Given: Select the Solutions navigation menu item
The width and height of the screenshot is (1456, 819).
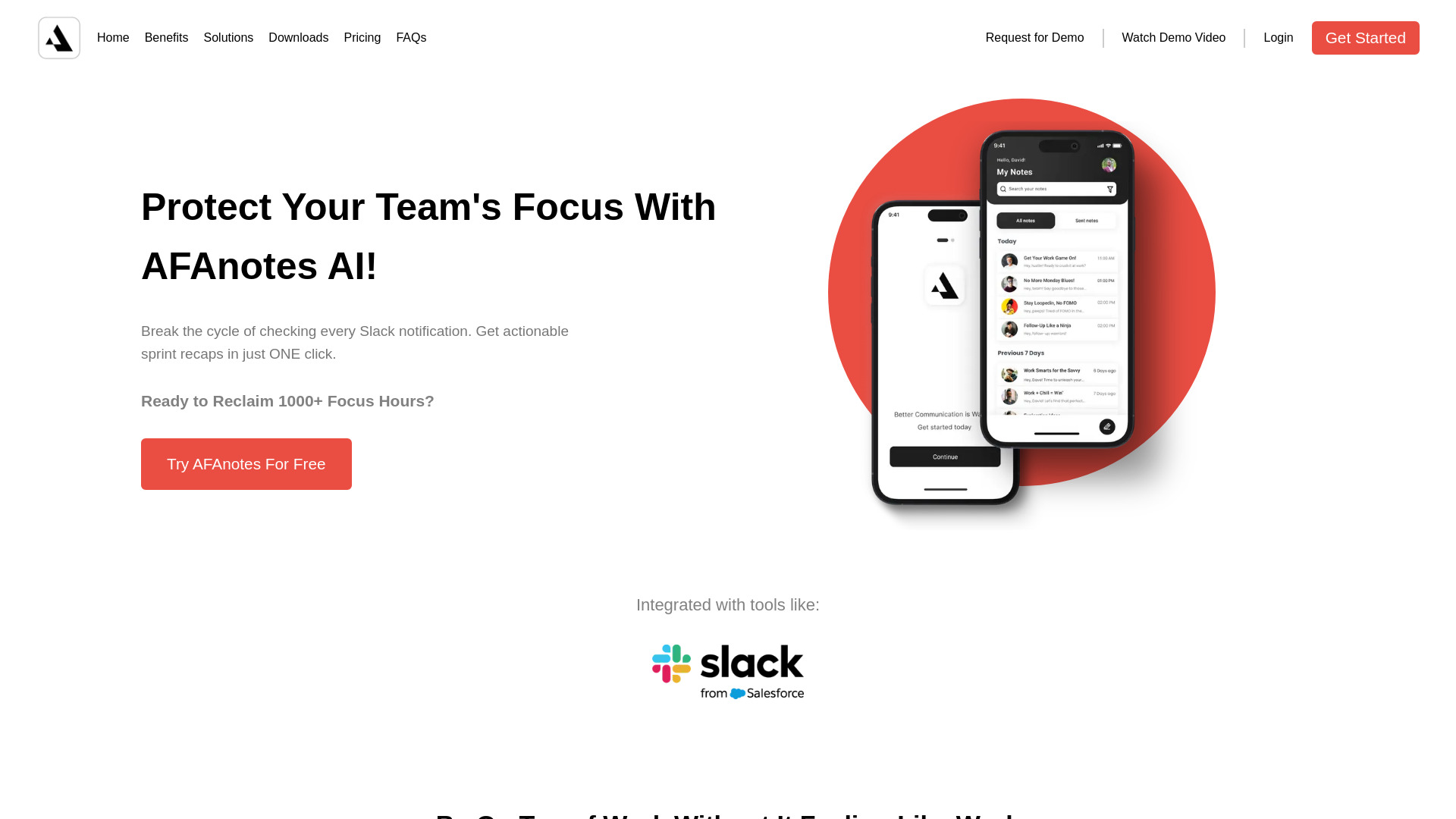Looking at the screenshot, I should click(x=228, y=37).
